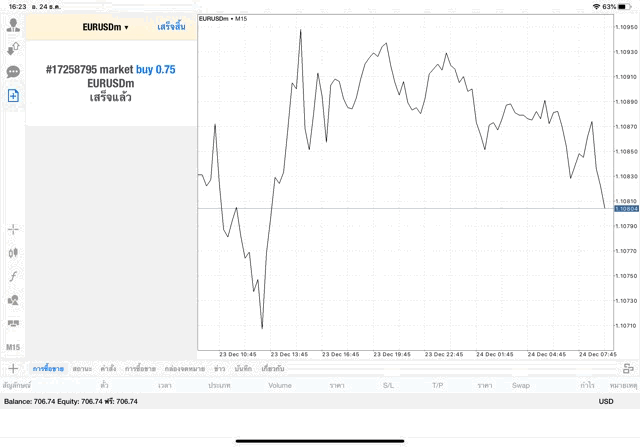
Task: Select the กล่องจดหมาย mailbox tab
Action: point(186,369)
